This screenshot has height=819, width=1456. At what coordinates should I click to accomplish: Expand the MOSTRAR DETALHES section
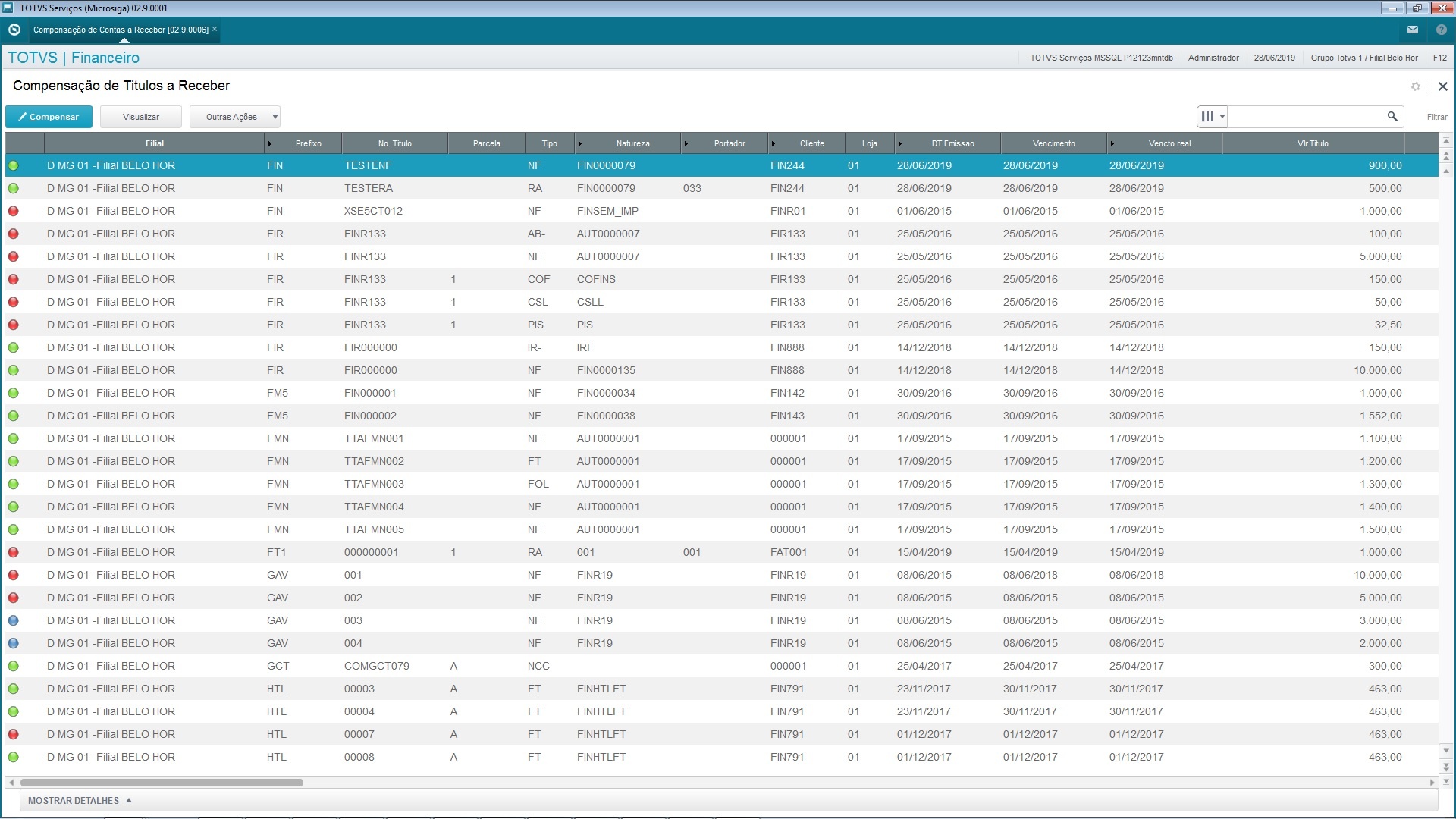click(80, 800)
